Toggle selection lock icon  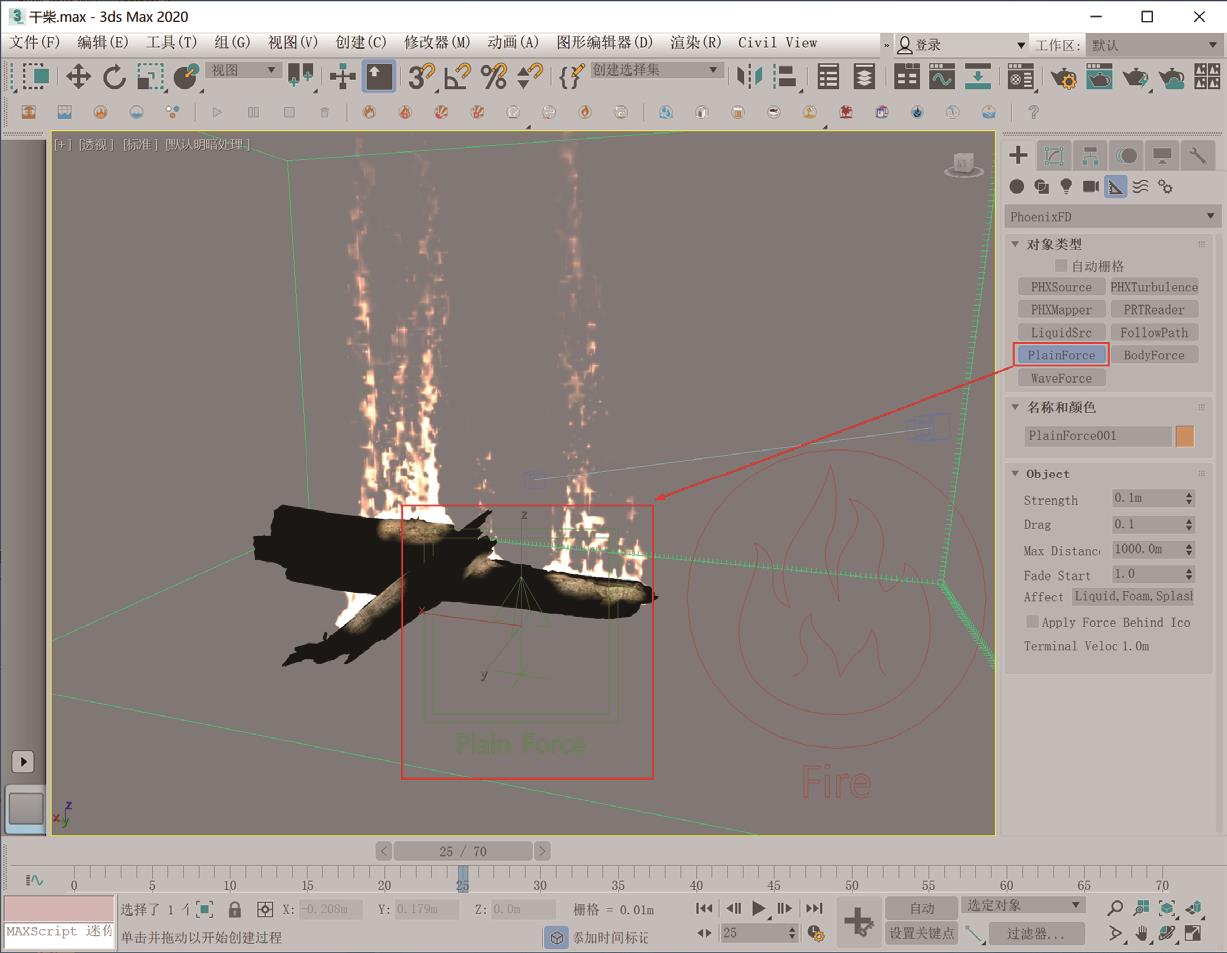point(234,909)
